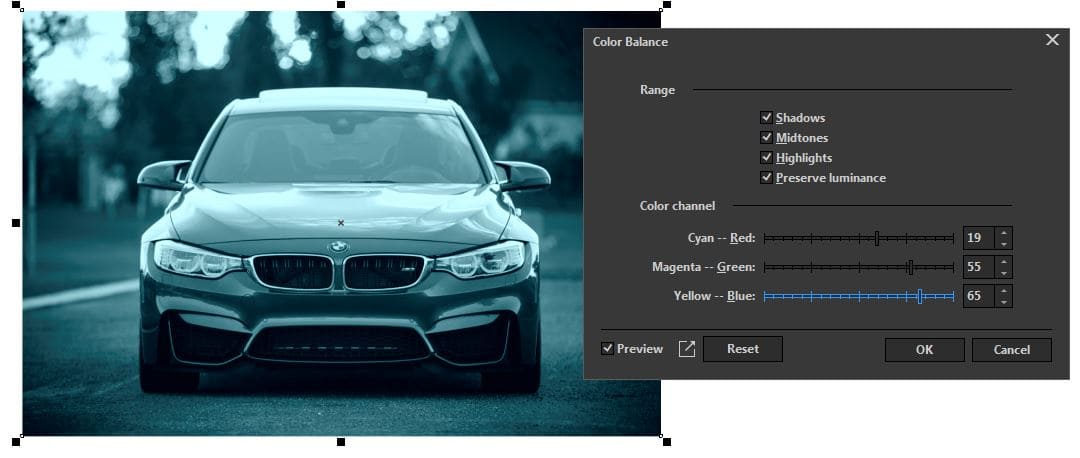
Task: Click the top-middle selection handle of the image
Action: [x=341, y=5]
